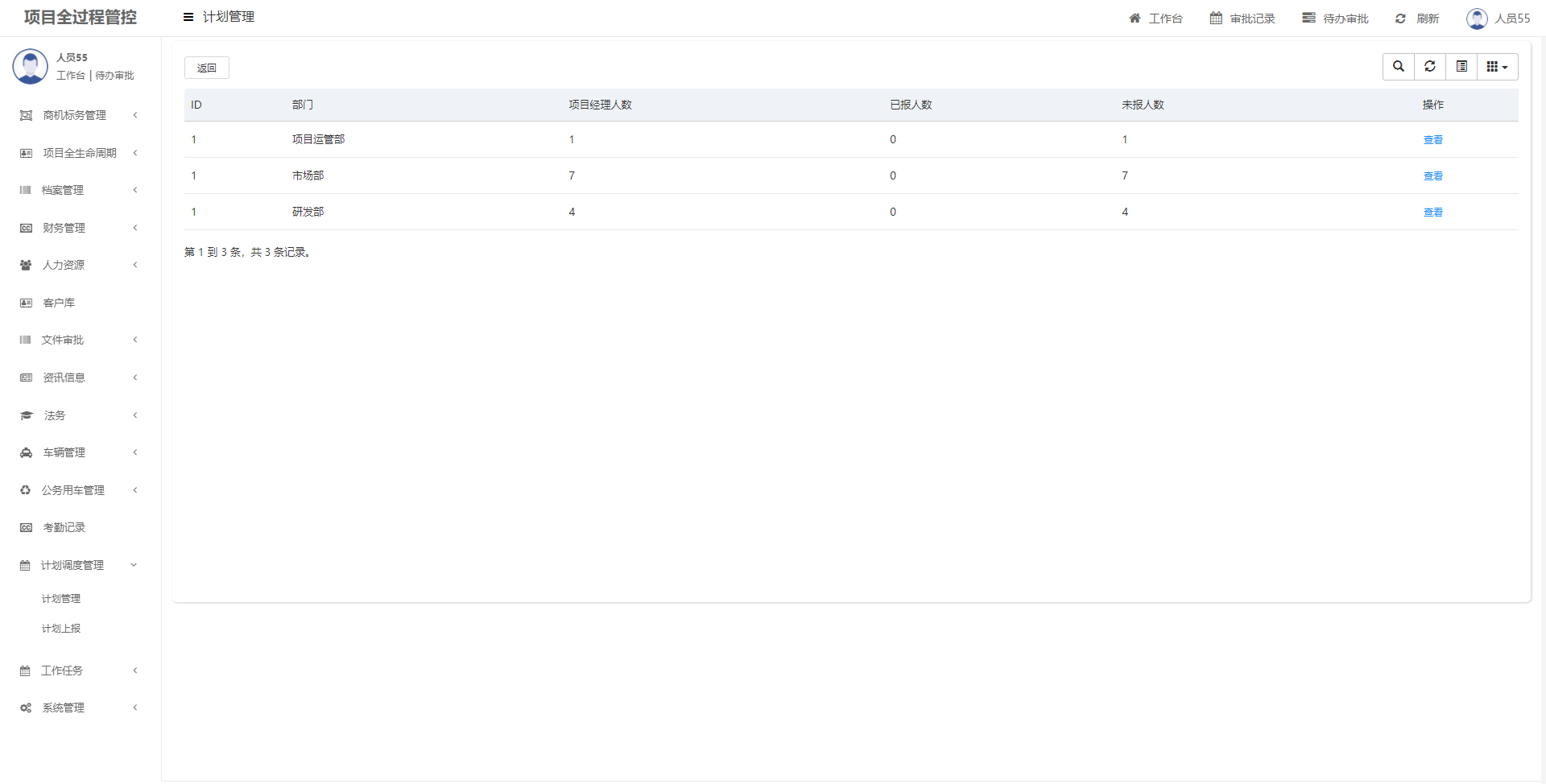This screenshot has width=1546, height=784.
Task: Click the 返回 button
Action: click(207, 68)
